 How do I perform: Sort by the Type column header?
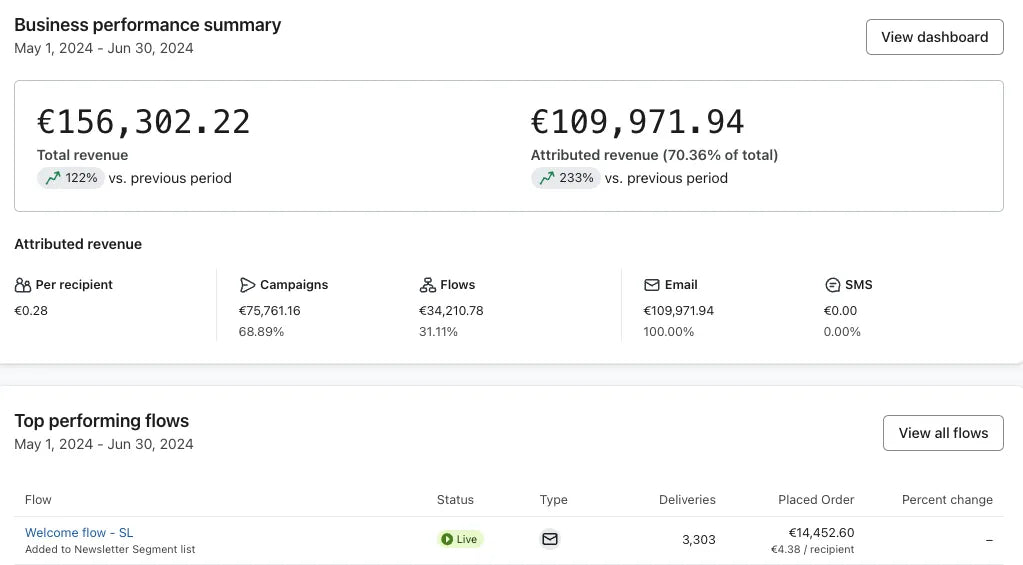pos(553,499)
